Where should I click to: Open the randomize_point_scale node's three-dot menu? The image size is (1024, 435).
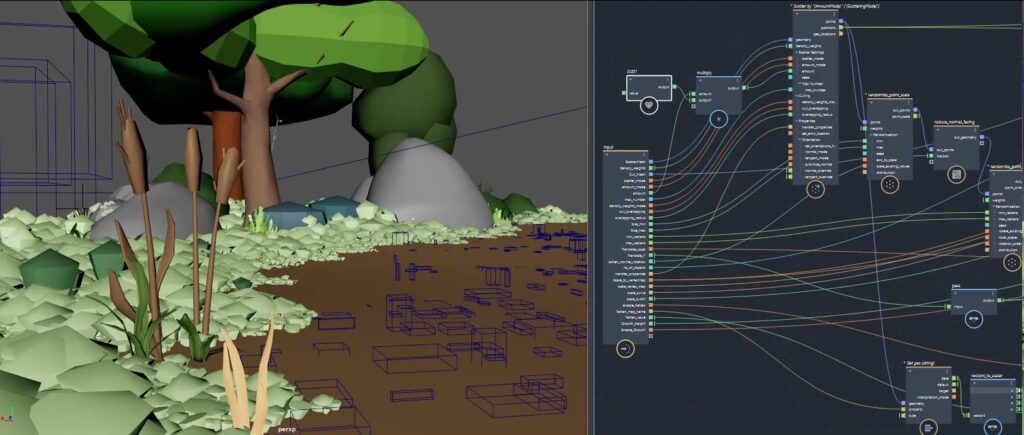[x=908, y=102]
